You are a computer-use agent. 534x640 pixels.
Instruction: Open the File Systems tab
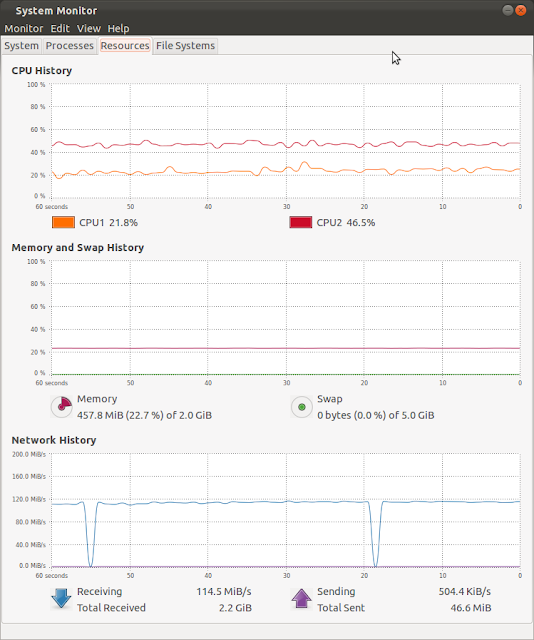[x=185, y=46]
